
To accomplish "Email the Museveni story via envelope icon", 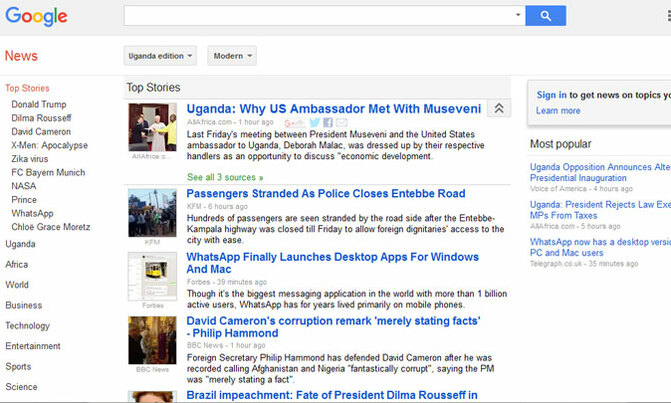I will (x=341, y=123).
